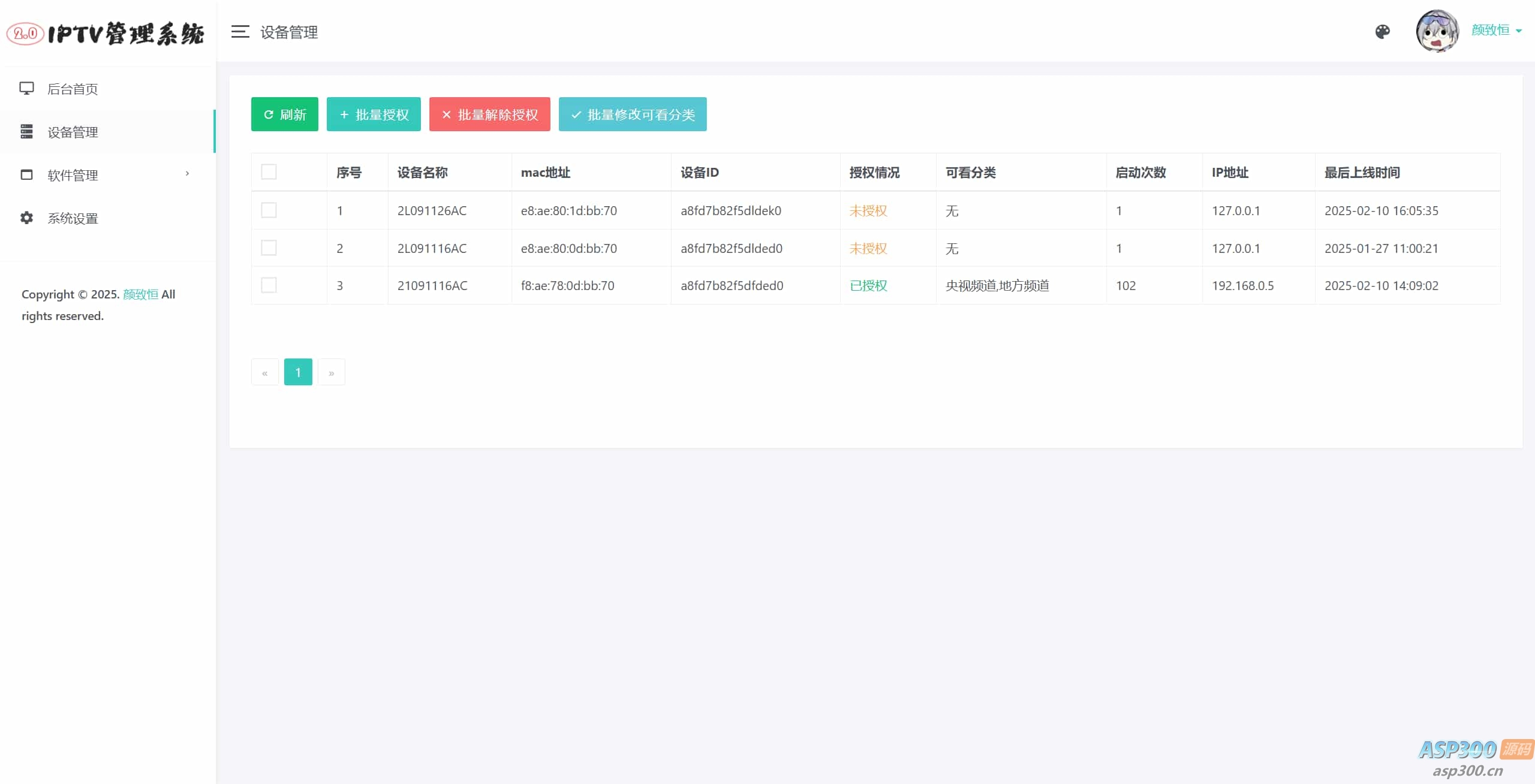
Task: Click the 批量修改可看分类 button
Action: pyautogui.click(x=631, y=114)
